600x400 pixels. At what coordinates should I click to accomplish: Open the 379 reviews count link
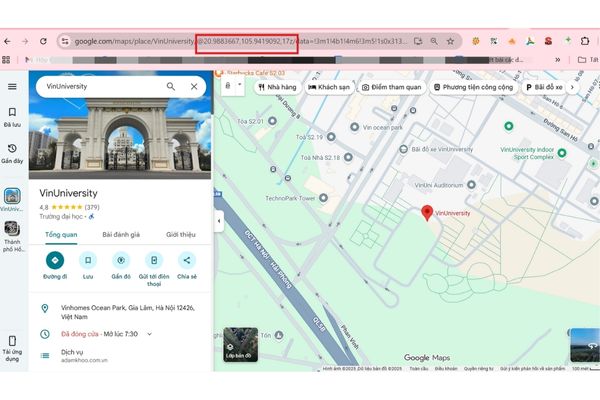tap(92, 207)
